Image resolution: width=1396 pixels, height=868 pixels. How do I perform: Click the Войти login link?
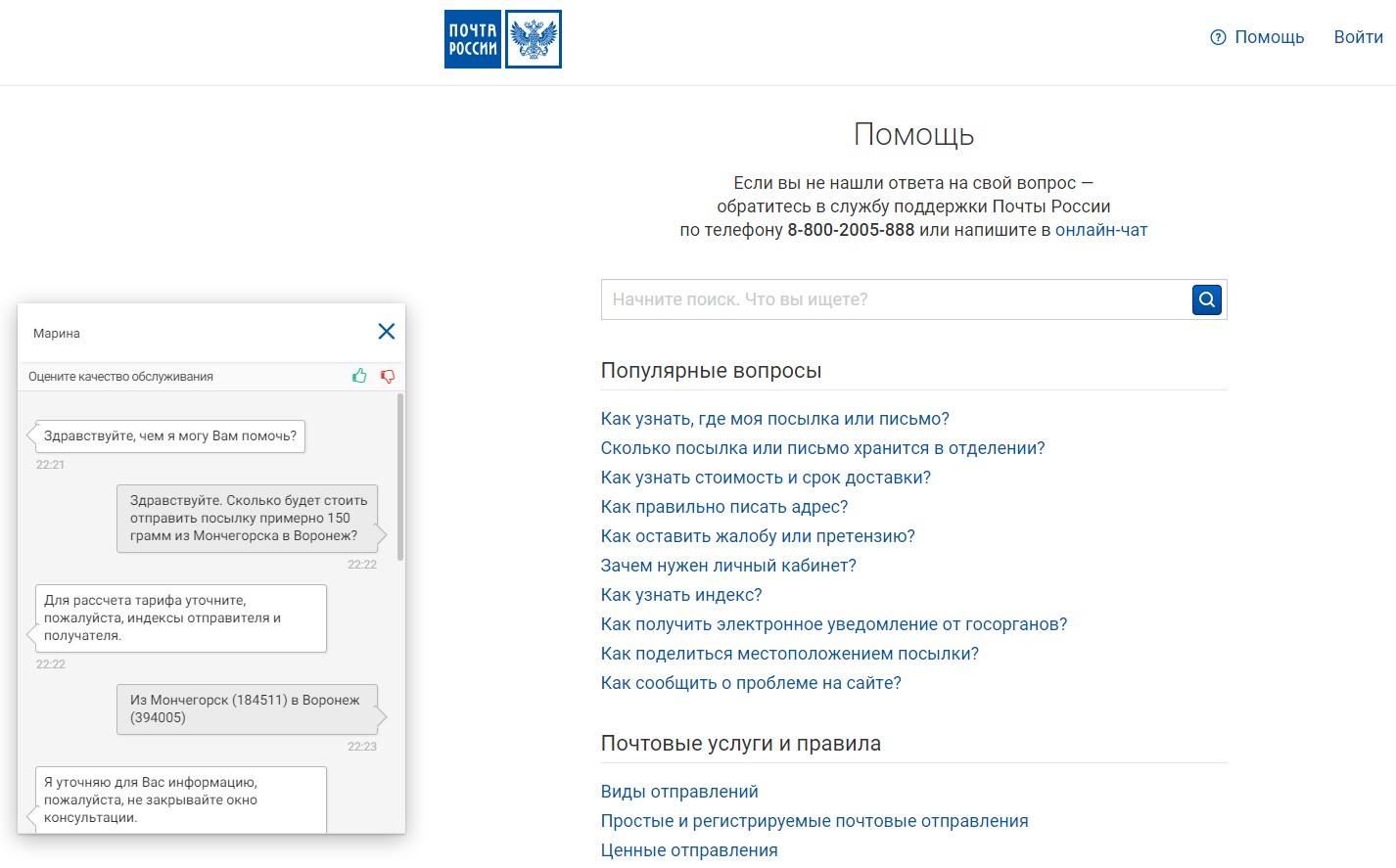point(1359,37)
